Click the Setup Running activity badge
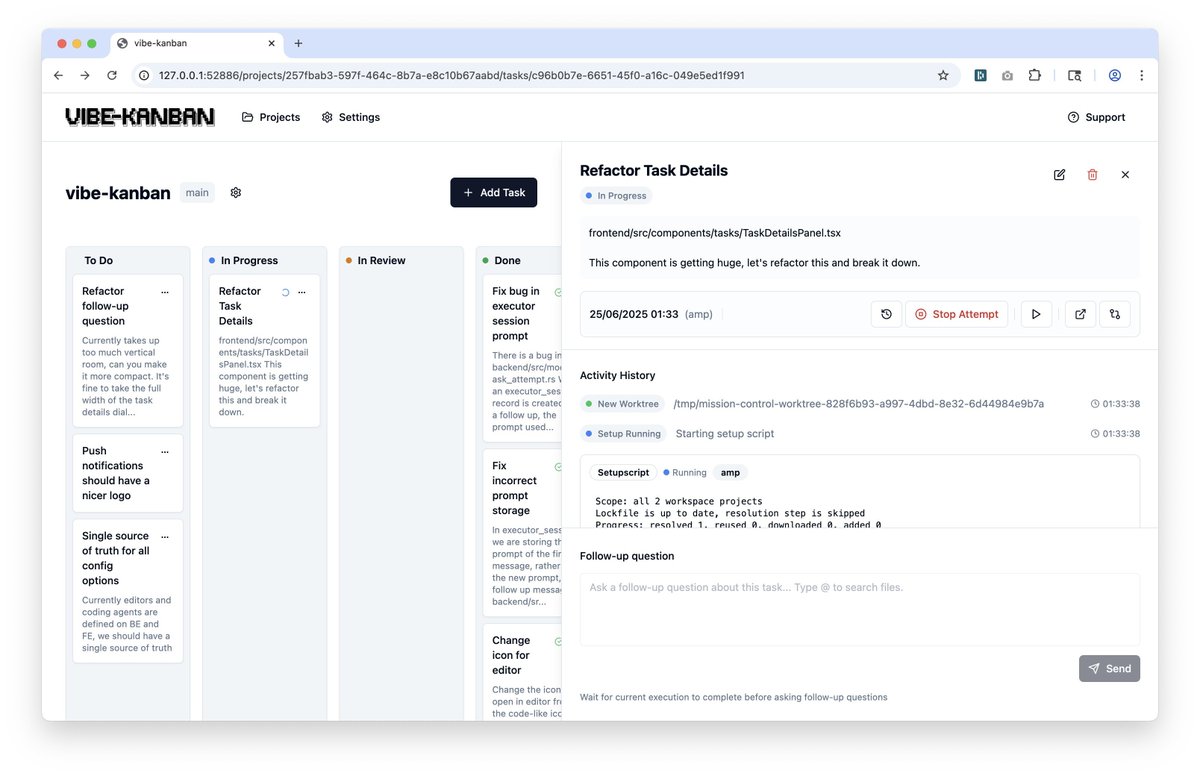Viewport: 1200px width, 776px height. click(x=623, y=434)
